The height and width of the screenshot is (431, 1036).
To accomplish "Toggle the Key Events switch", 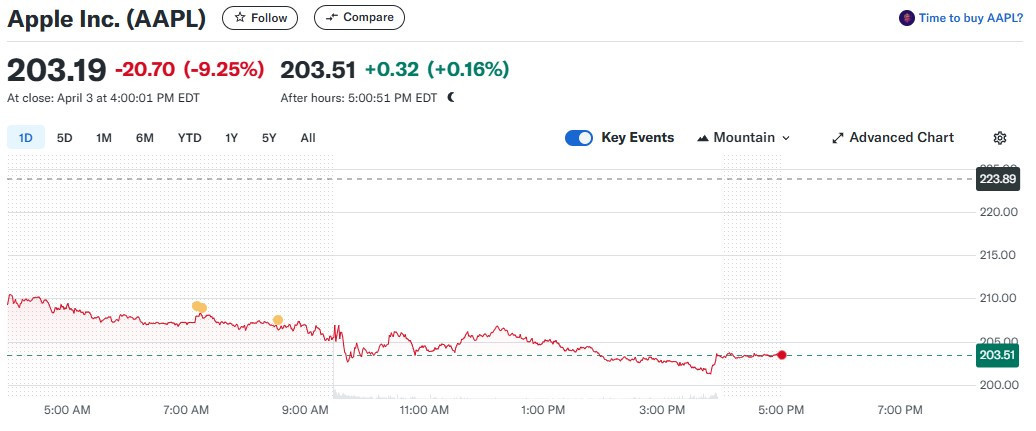I will [579, 138].
